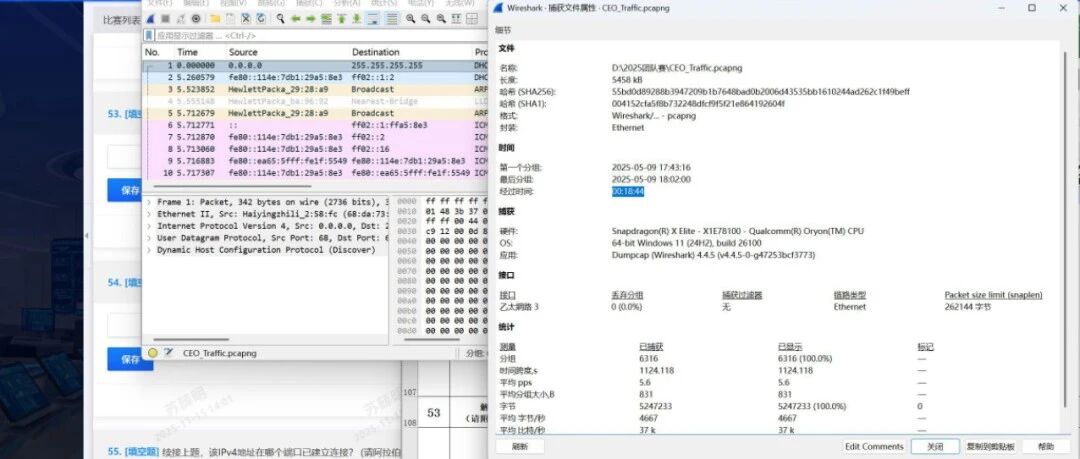Viewport: 1080px width, 459px height.
Task: Reload the capture file icon
Action: click(261, 19)
